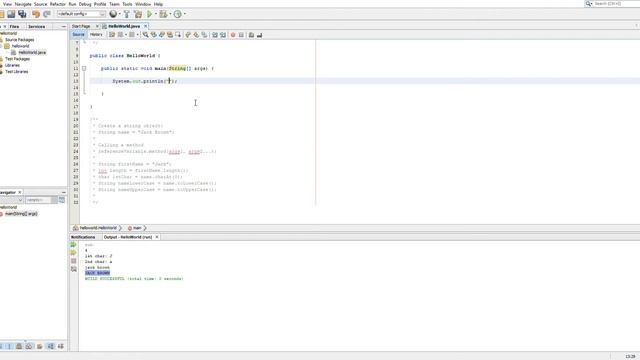
Task: Click the Find Previous Occurrence icon
Action: [153, 35]
